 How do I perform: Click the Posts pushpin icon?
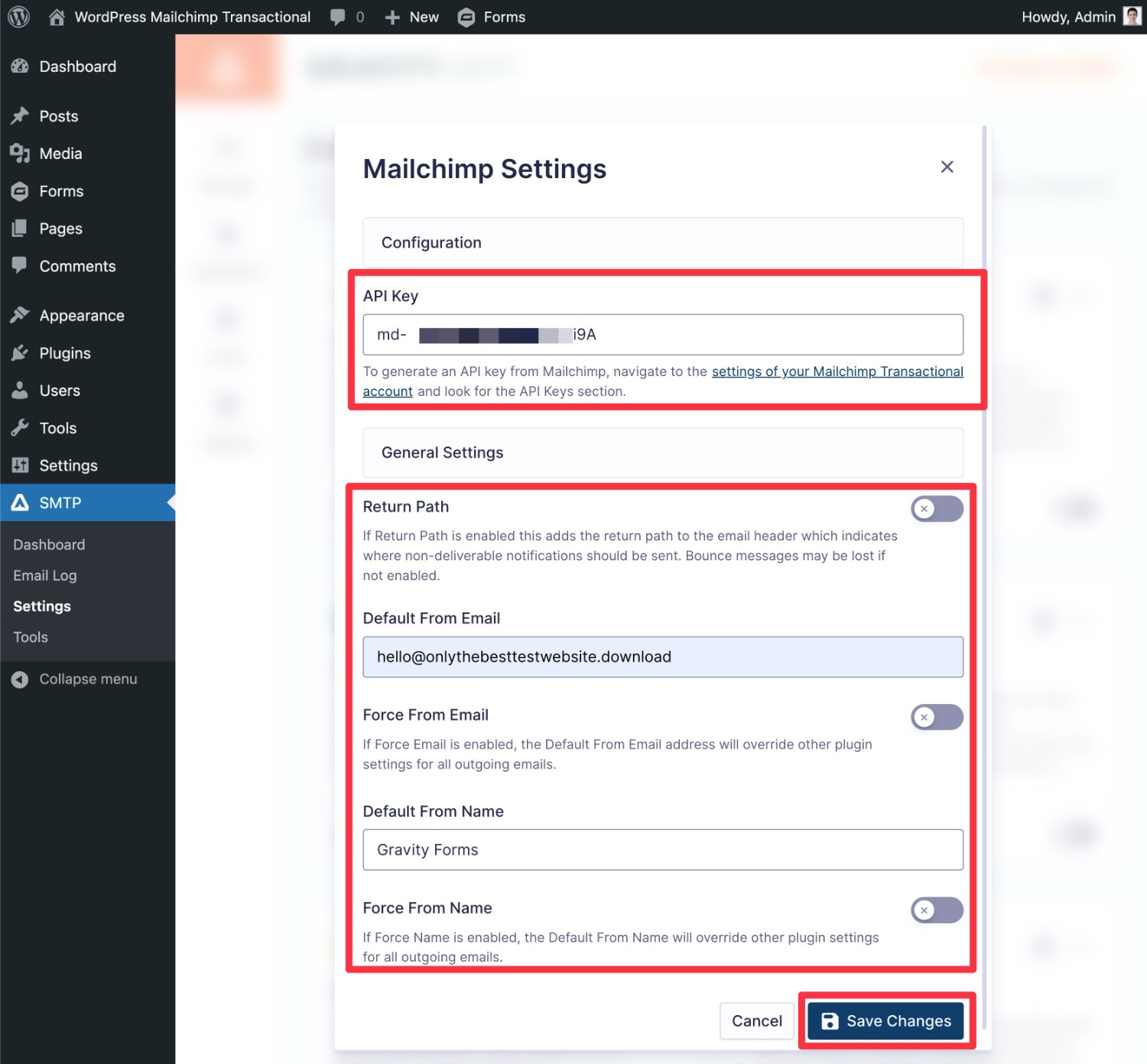[20, 116]
